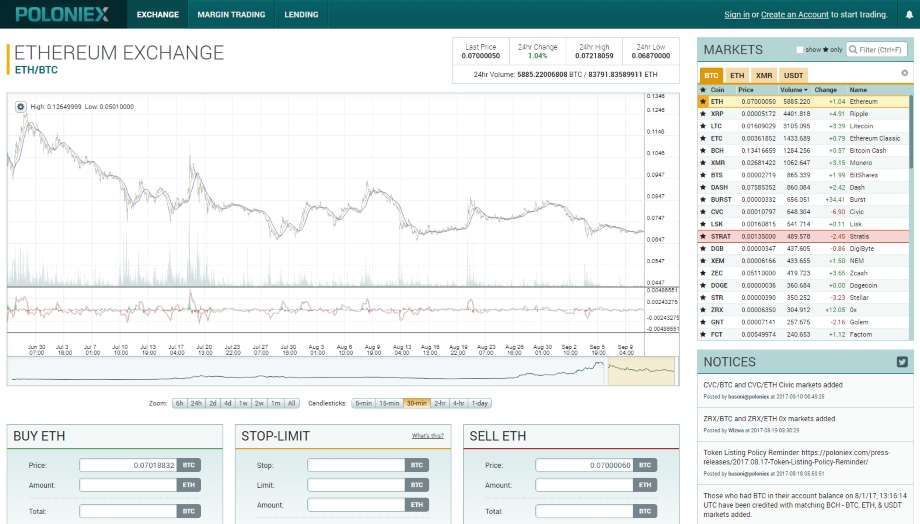Screen dimensions: 920x524
Task: Select 4-hr candlesticks
Action: tap(458, 404)
